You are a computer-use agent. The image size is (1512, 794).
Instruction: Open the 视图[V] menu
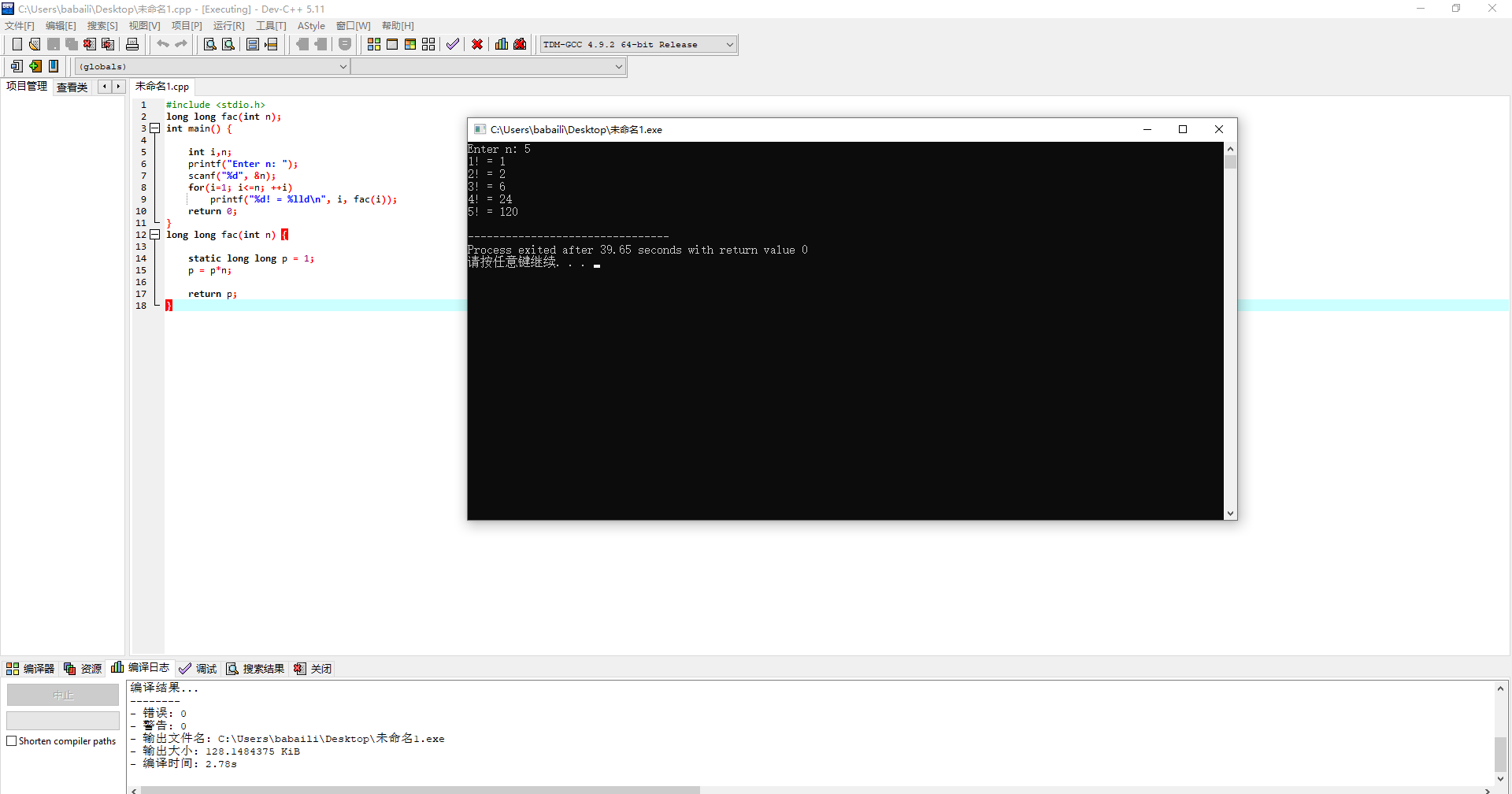[144, 26]
